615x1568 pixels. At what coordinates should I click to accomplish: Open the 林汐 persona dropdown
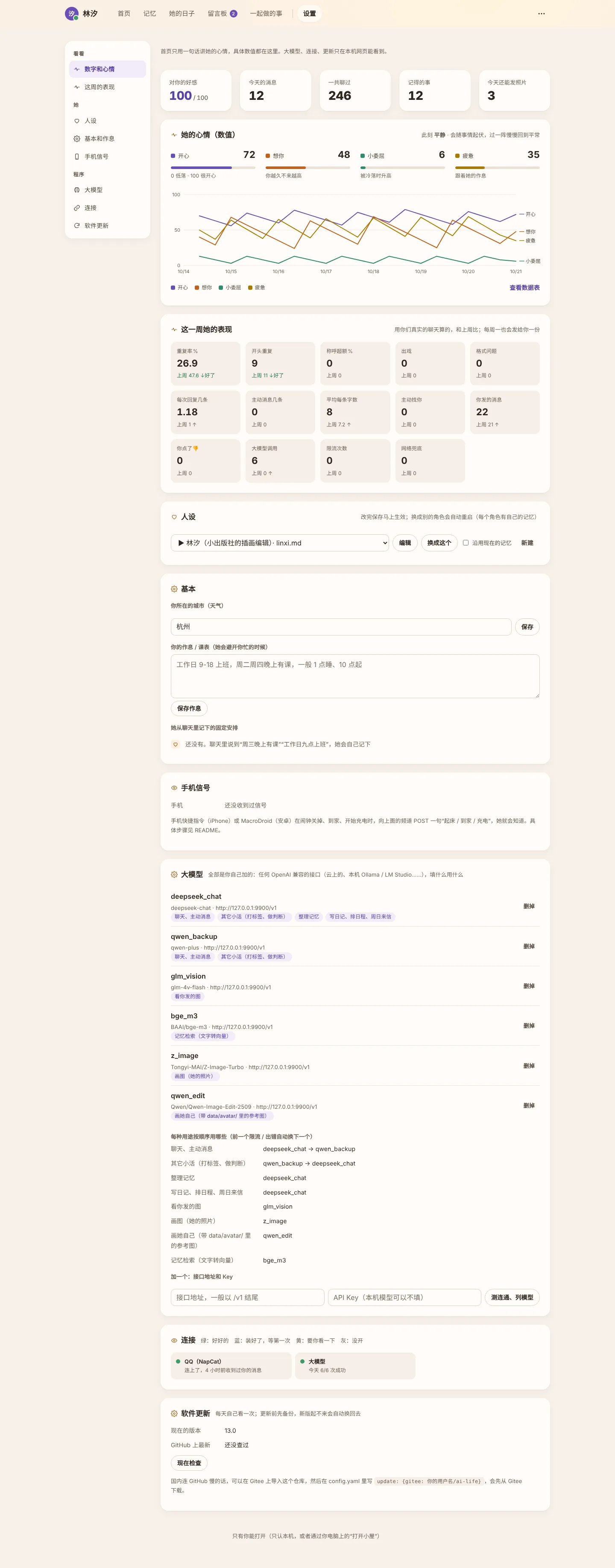tap(279, 543)
